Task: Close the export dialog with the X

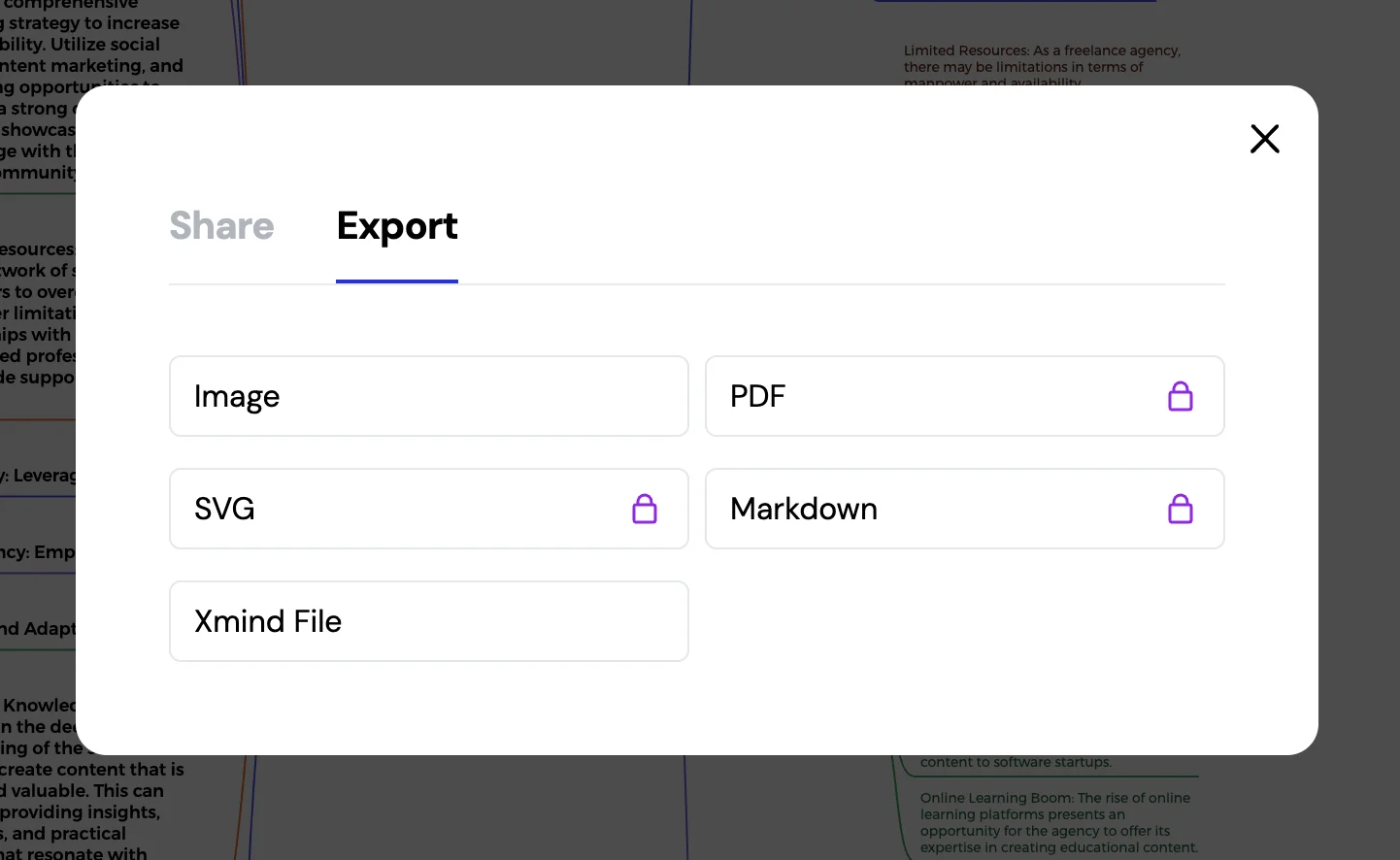Action: coord(1264,139)
